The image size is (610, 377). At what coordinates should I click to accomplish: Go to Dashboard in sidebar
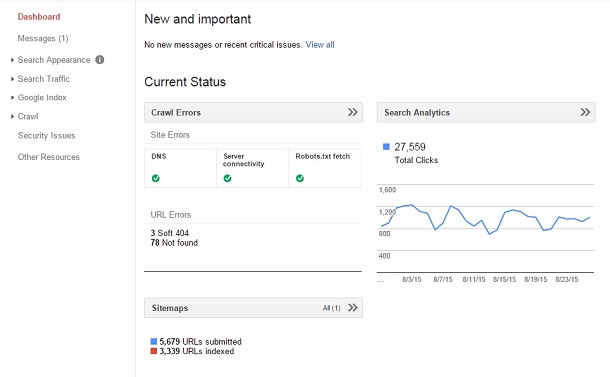(x=39, y=17)
